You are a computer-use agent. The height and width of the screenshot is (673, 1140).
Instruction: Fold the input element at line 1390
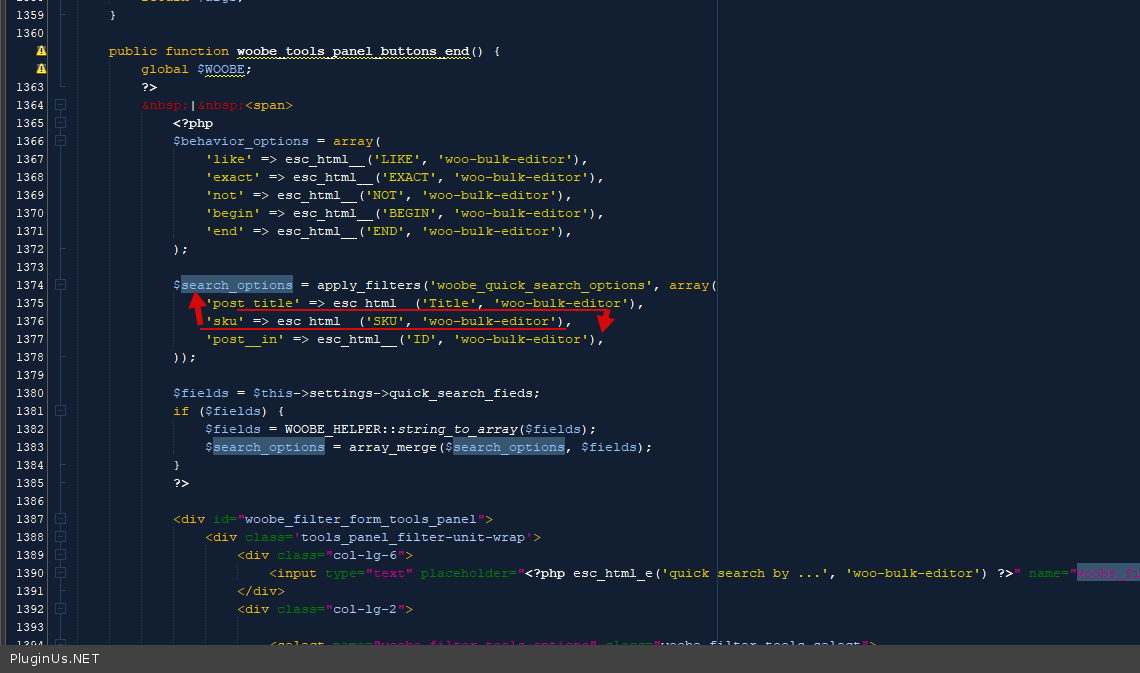click(61, 573)
